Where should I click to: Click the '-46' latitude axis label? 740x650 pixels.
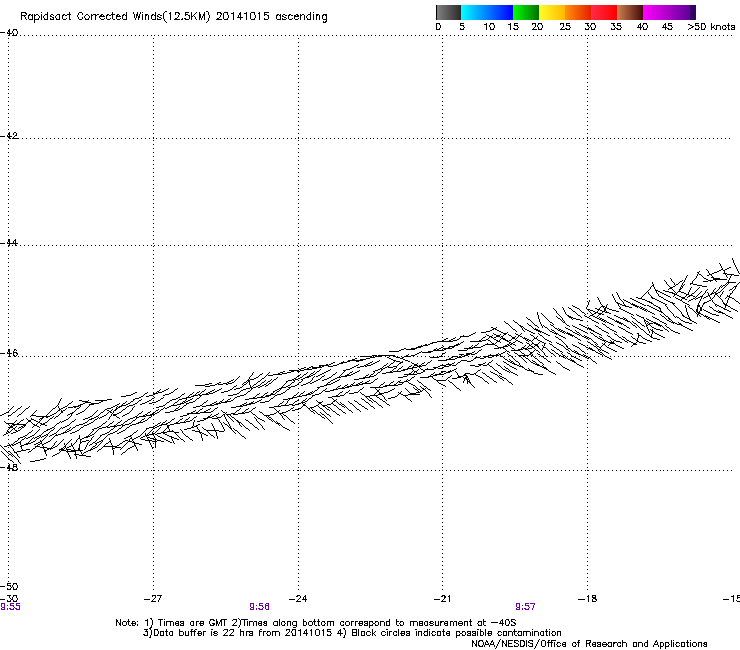pos(9,354)
